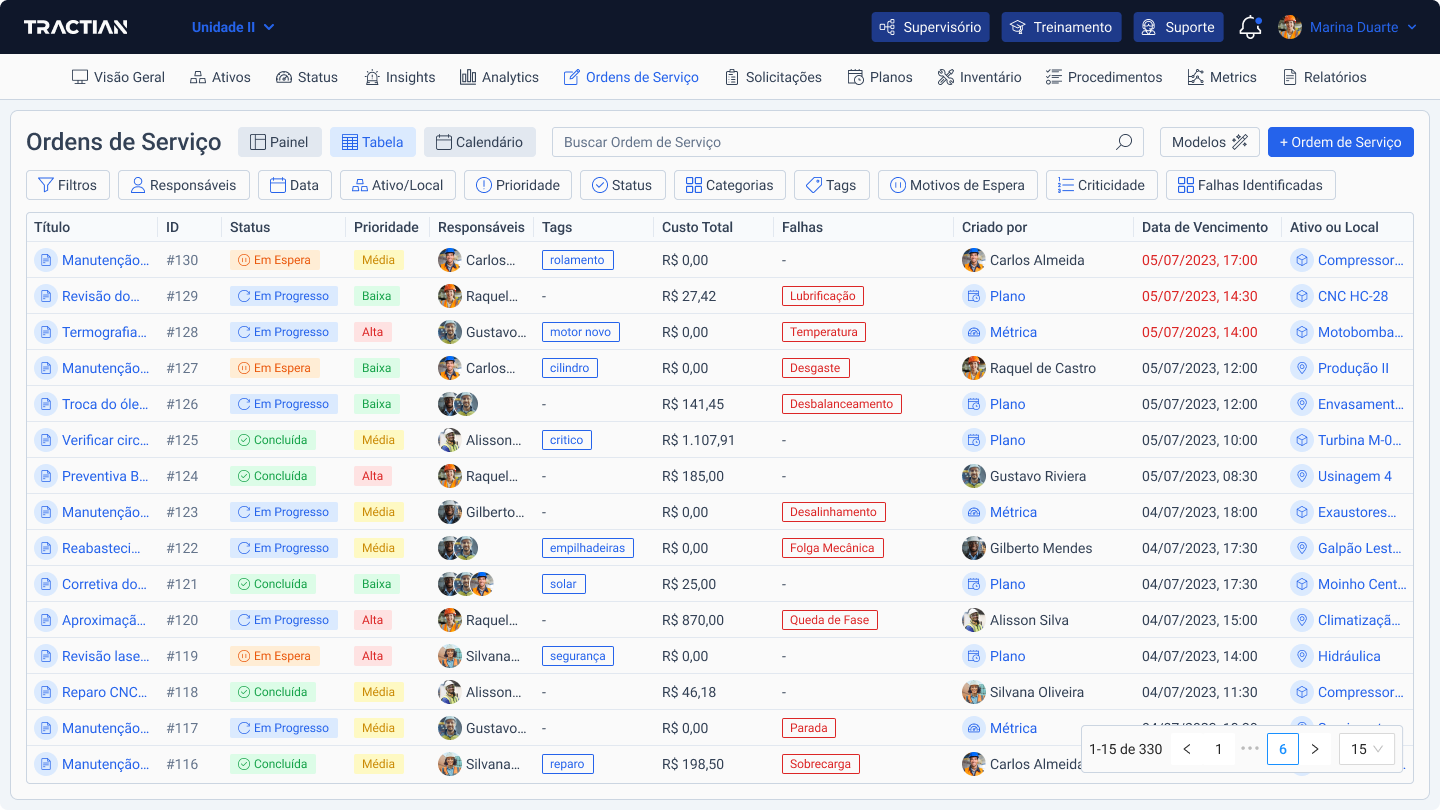Open document icon of order #130
Image resolution: width=1440 pixels, height=810 pixels.
click(45, 260)
